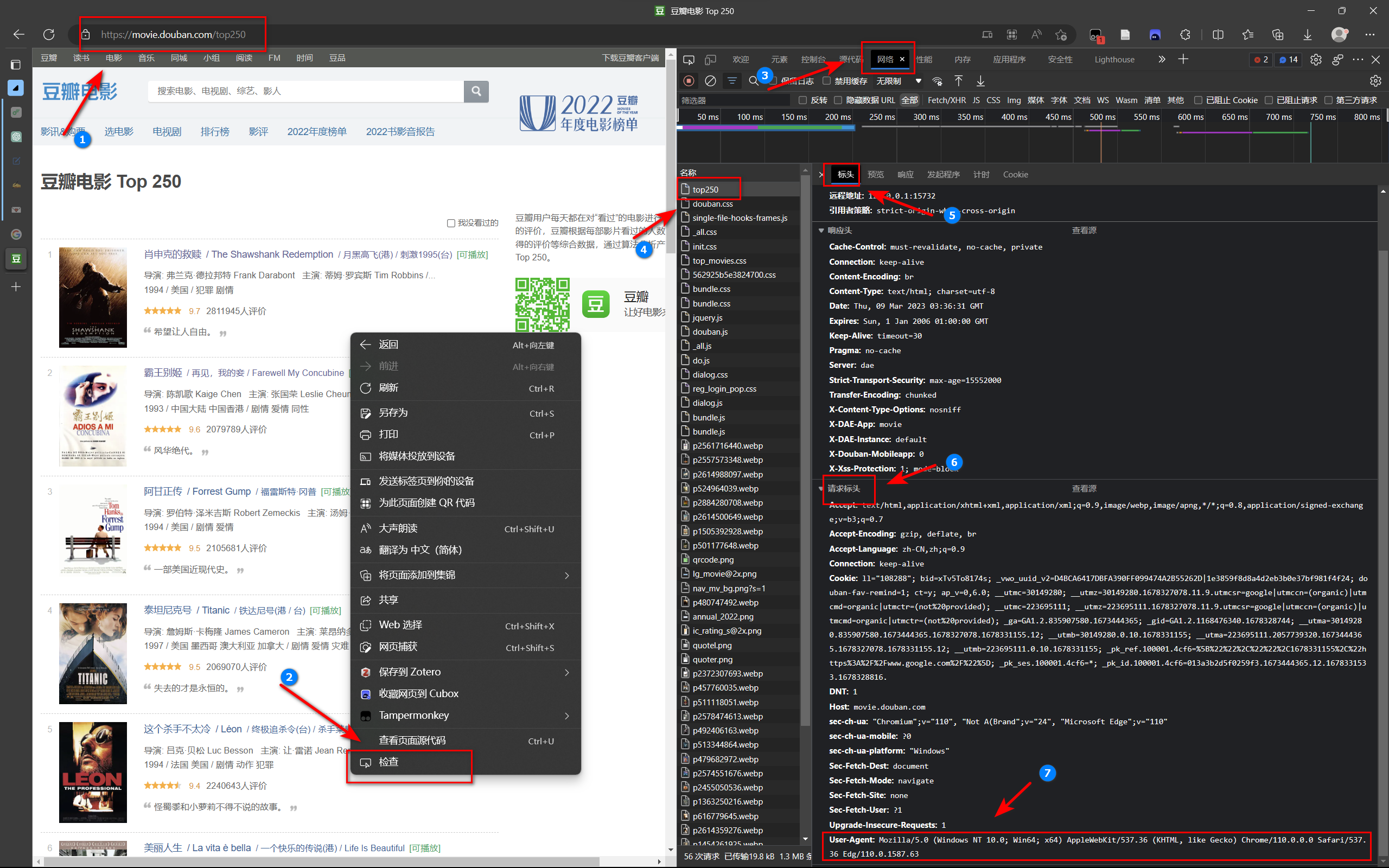Click the network 筛选器 filter input

pyautogui.click(x=735, y=100)
